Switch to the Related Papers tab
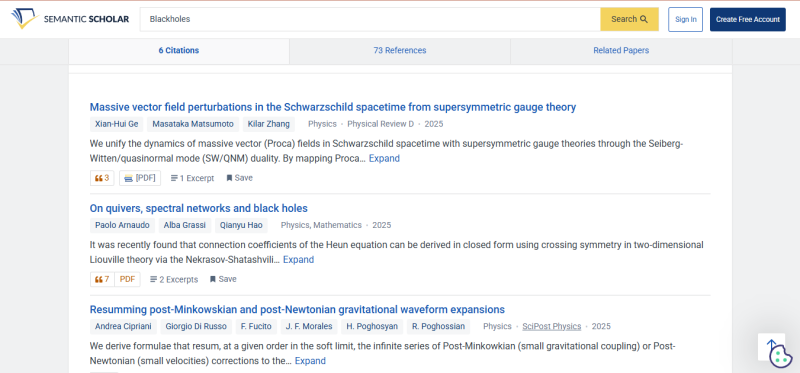This screenshot has height=373, width=800. (621, 51)
